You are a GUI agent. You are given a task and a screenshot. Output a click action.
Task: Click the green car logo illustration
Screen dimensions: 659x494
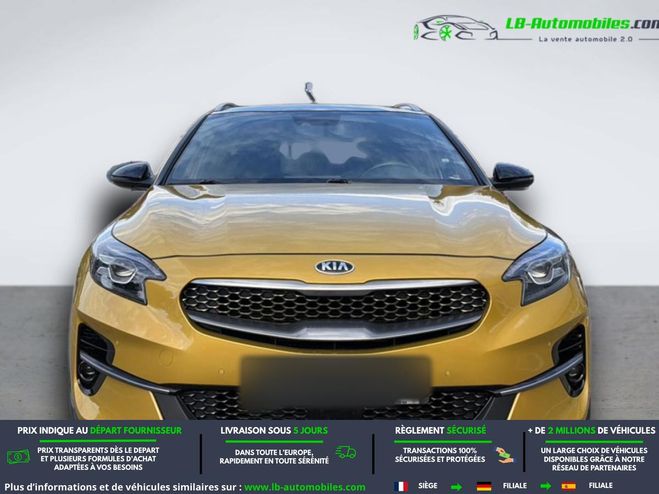point(455,28)
